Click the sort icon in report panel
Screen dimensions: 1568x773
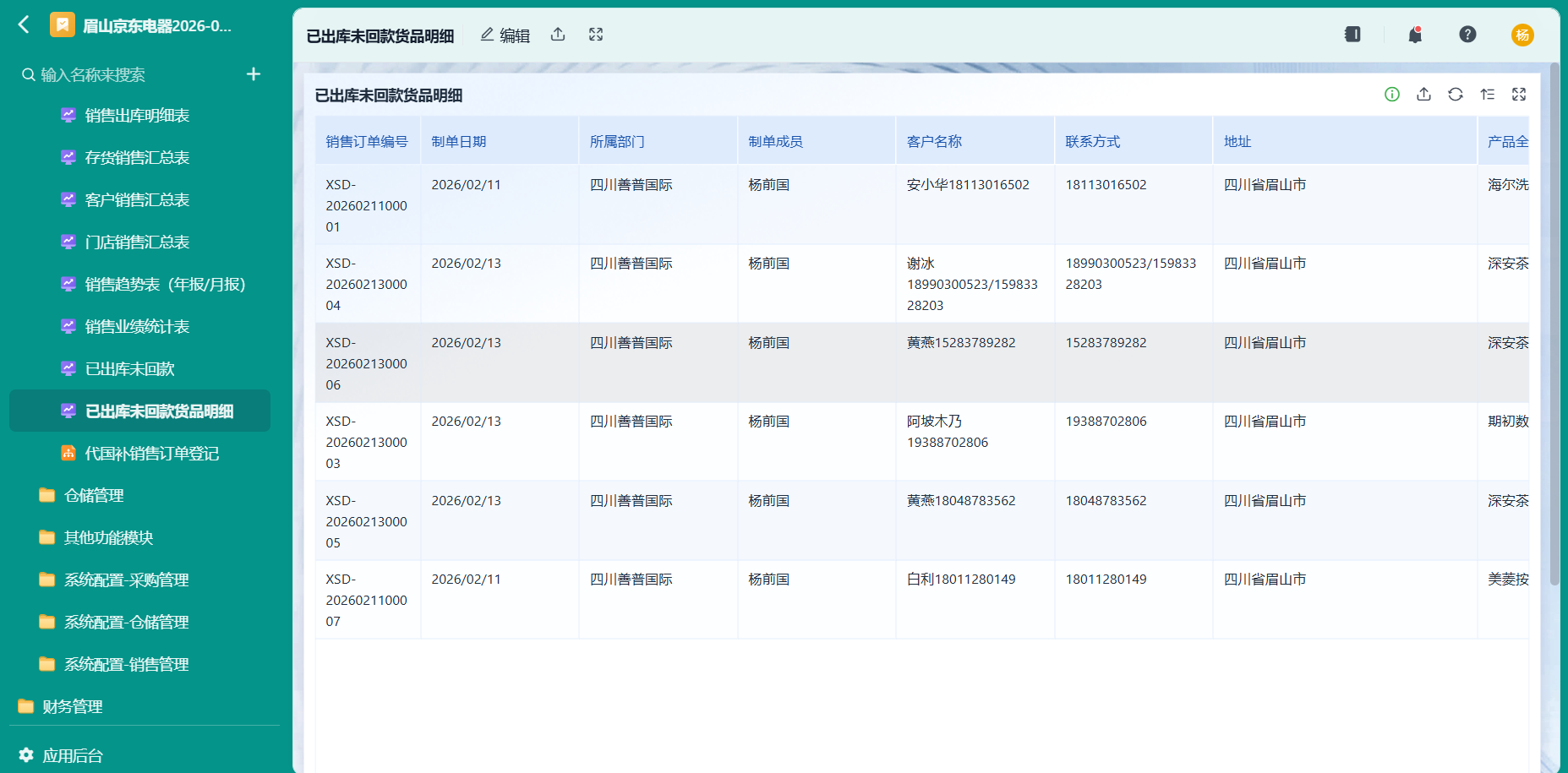coord(1488,95)
